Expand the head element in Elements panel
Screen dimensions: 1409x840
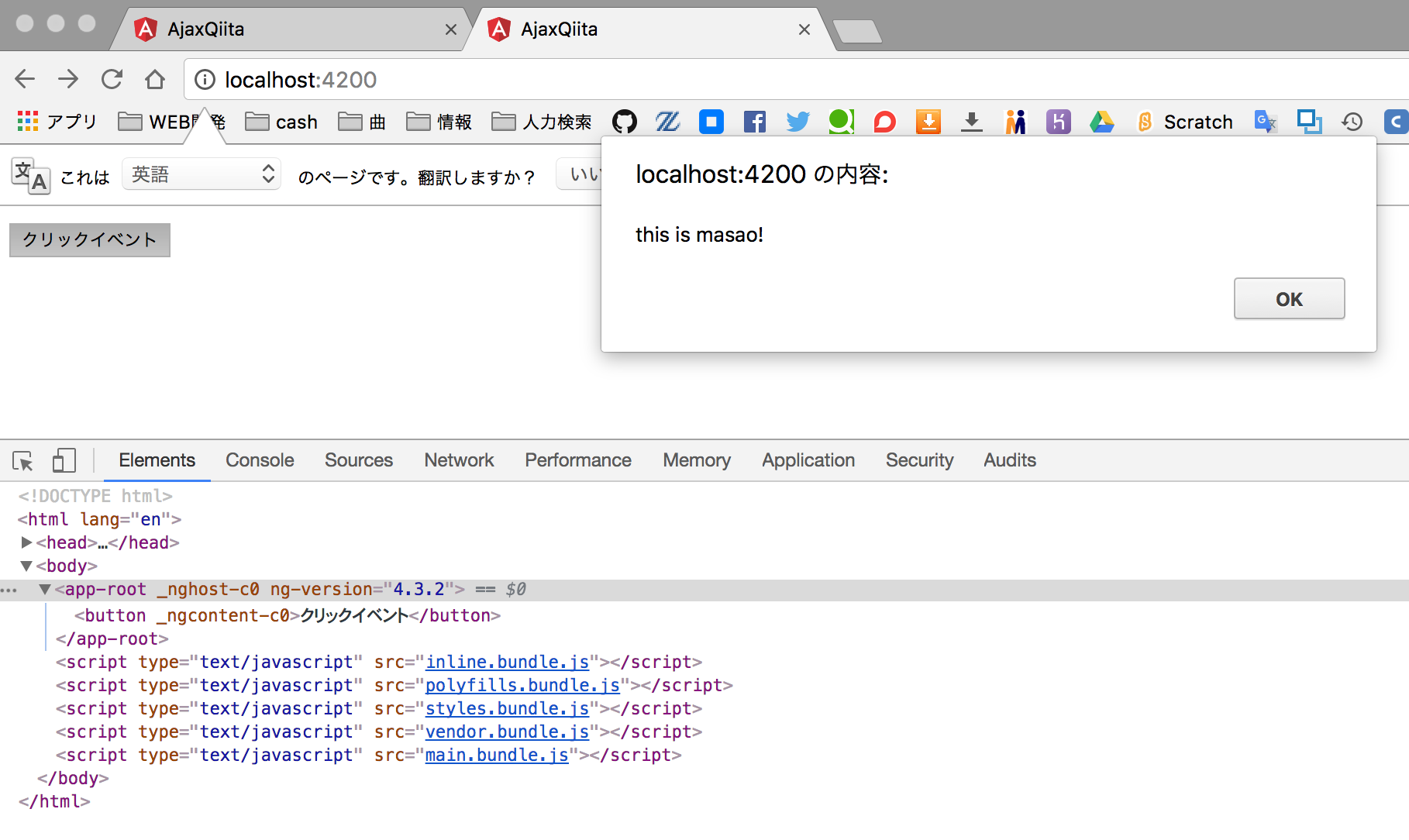[27, 542]
